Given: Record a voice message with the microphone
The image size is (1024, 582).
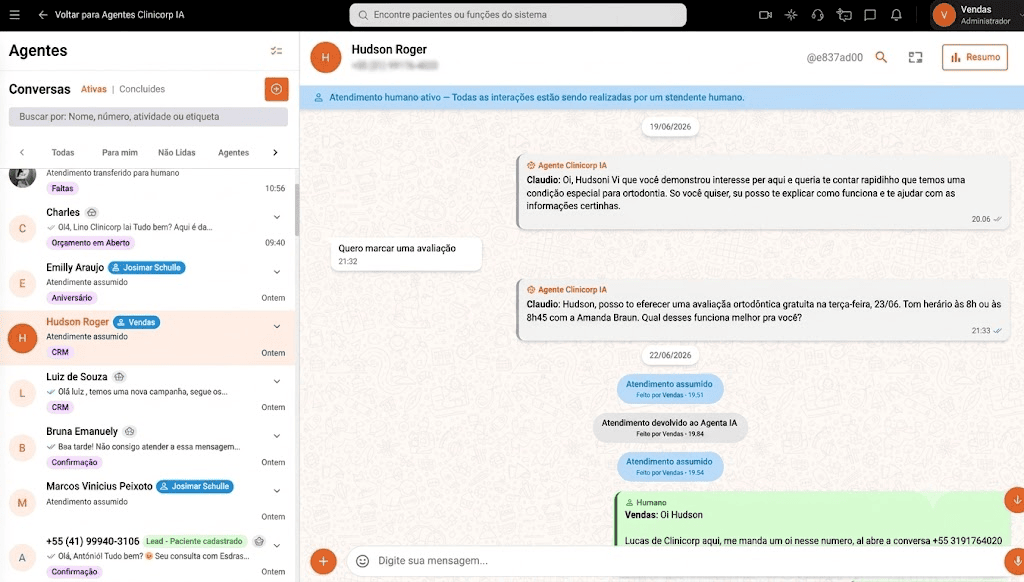Looking at the screenshot, I should (1015, 561).
